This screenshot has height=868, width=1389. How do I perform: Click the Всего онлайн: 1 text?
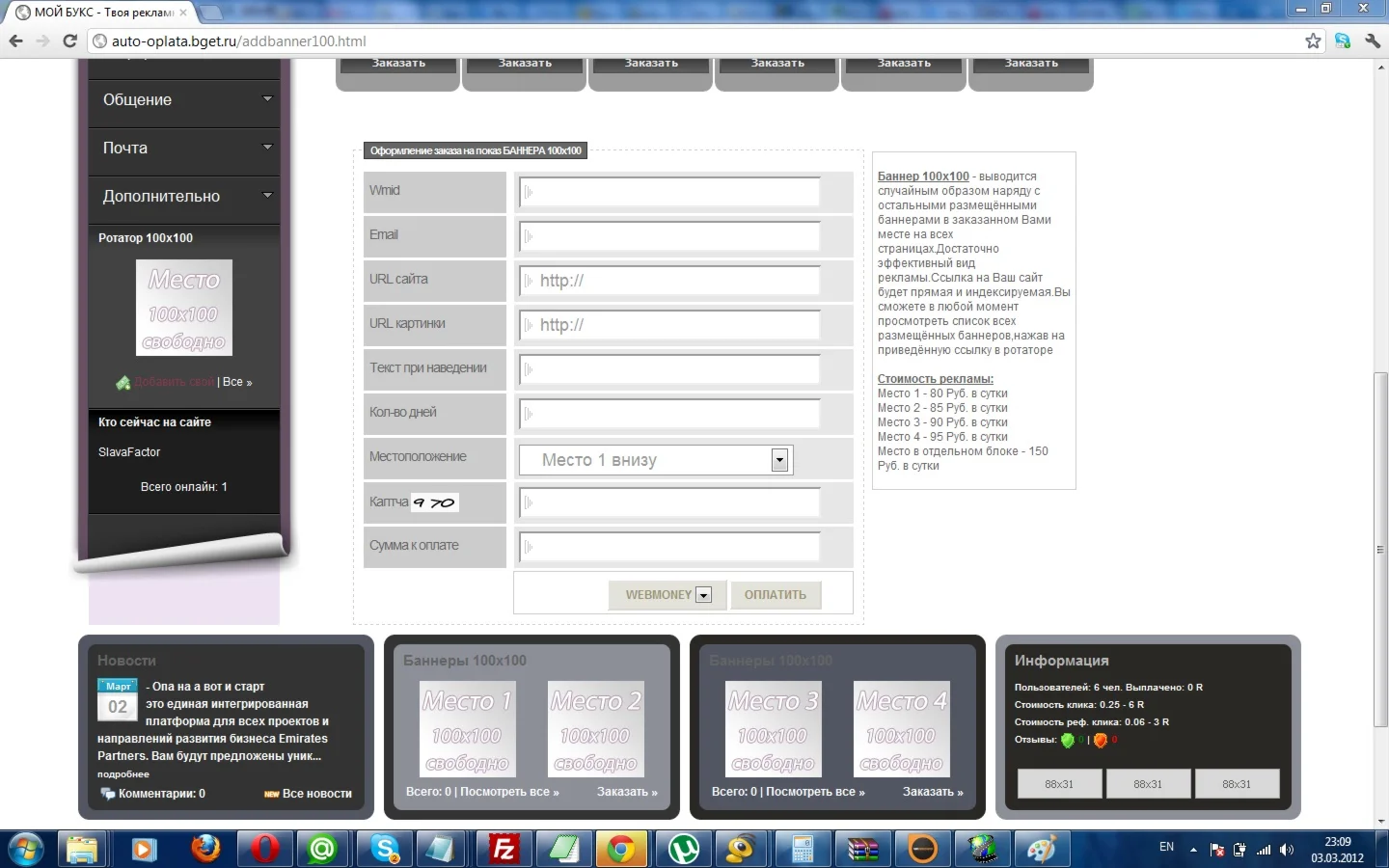184,487
